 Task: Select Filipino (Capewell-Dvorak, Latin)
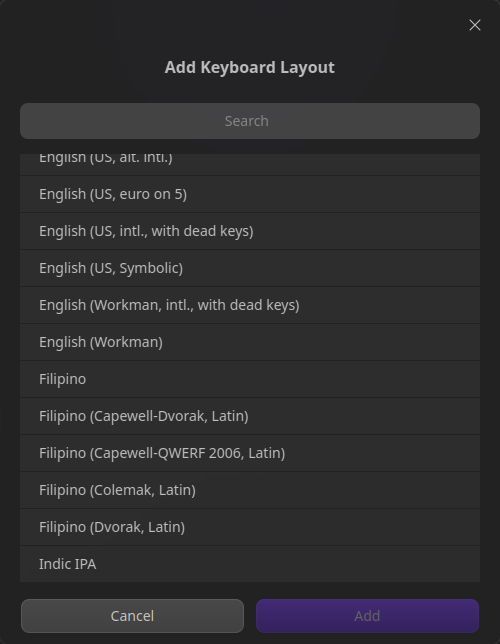(x=250, y=416)
